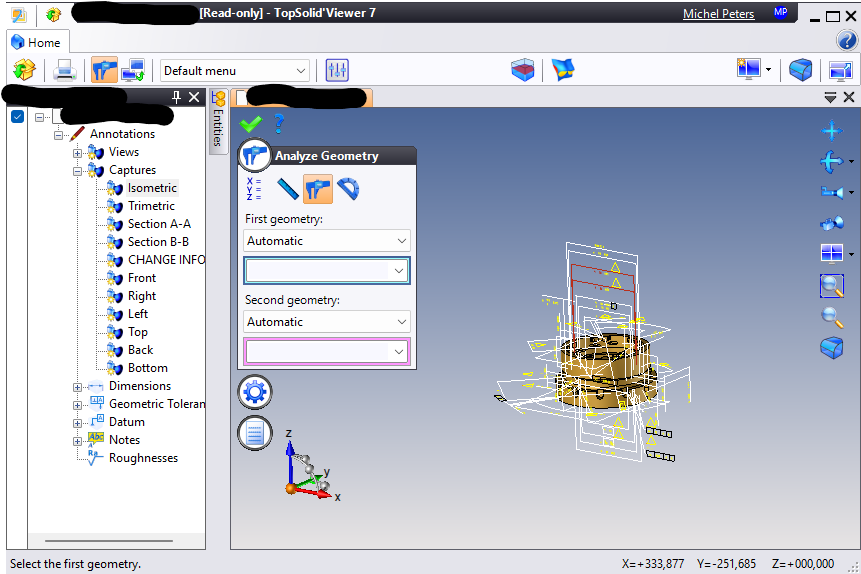The image size is (861, 574).
Task: Open the gear settings options button
Action: tap(255, 392)
